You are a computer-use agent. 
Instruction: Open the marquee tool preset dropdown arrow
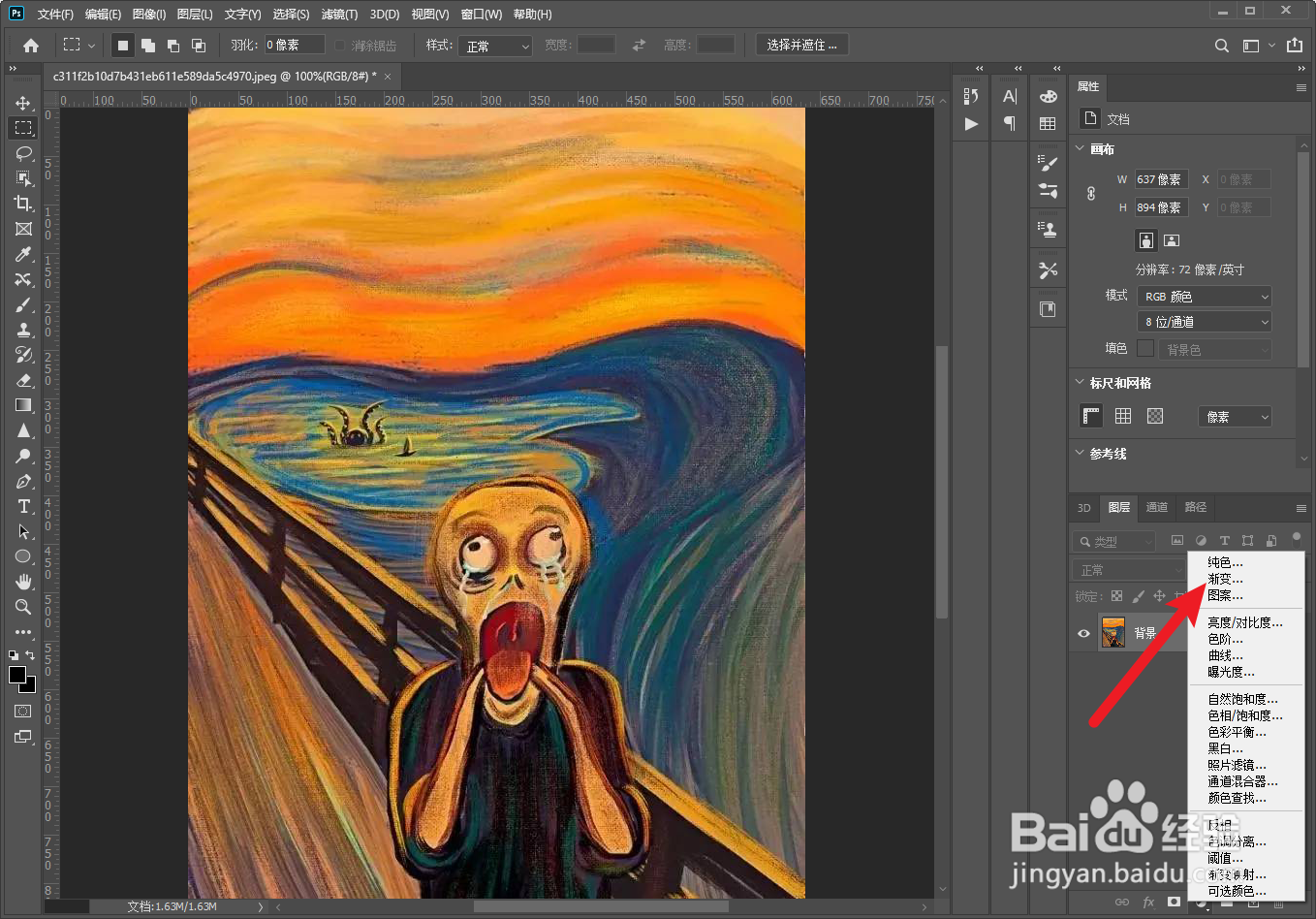[91, 46]
